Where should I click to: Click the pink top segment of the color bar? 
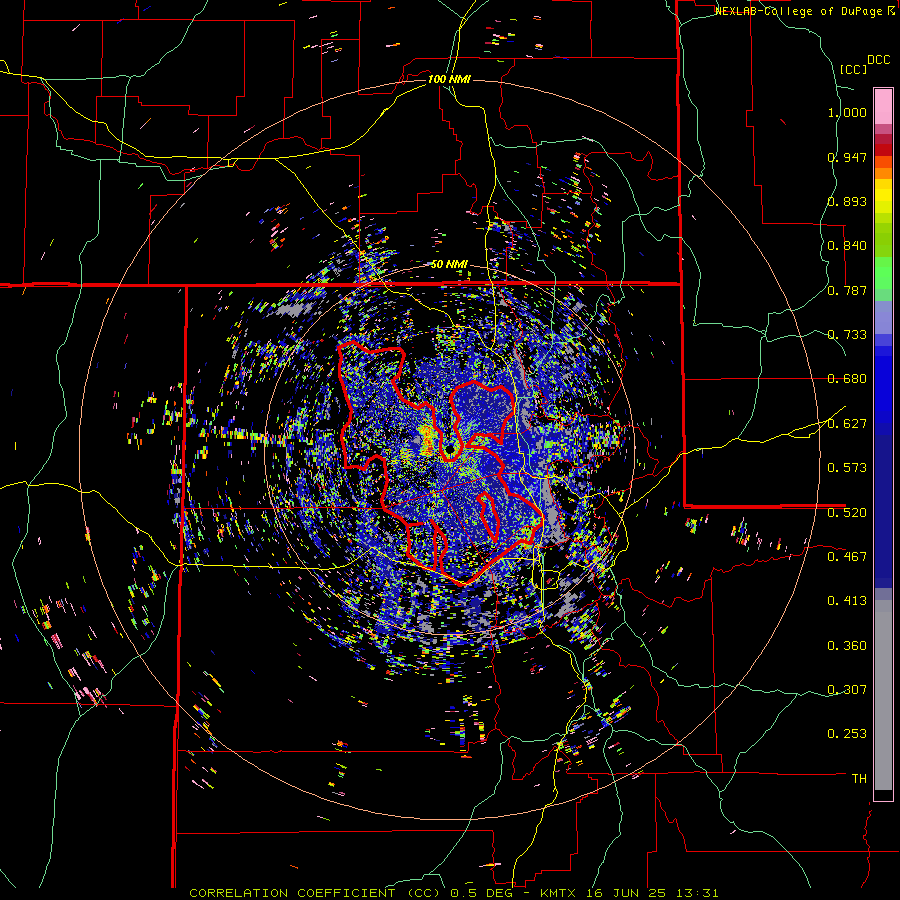pos(883,106)
